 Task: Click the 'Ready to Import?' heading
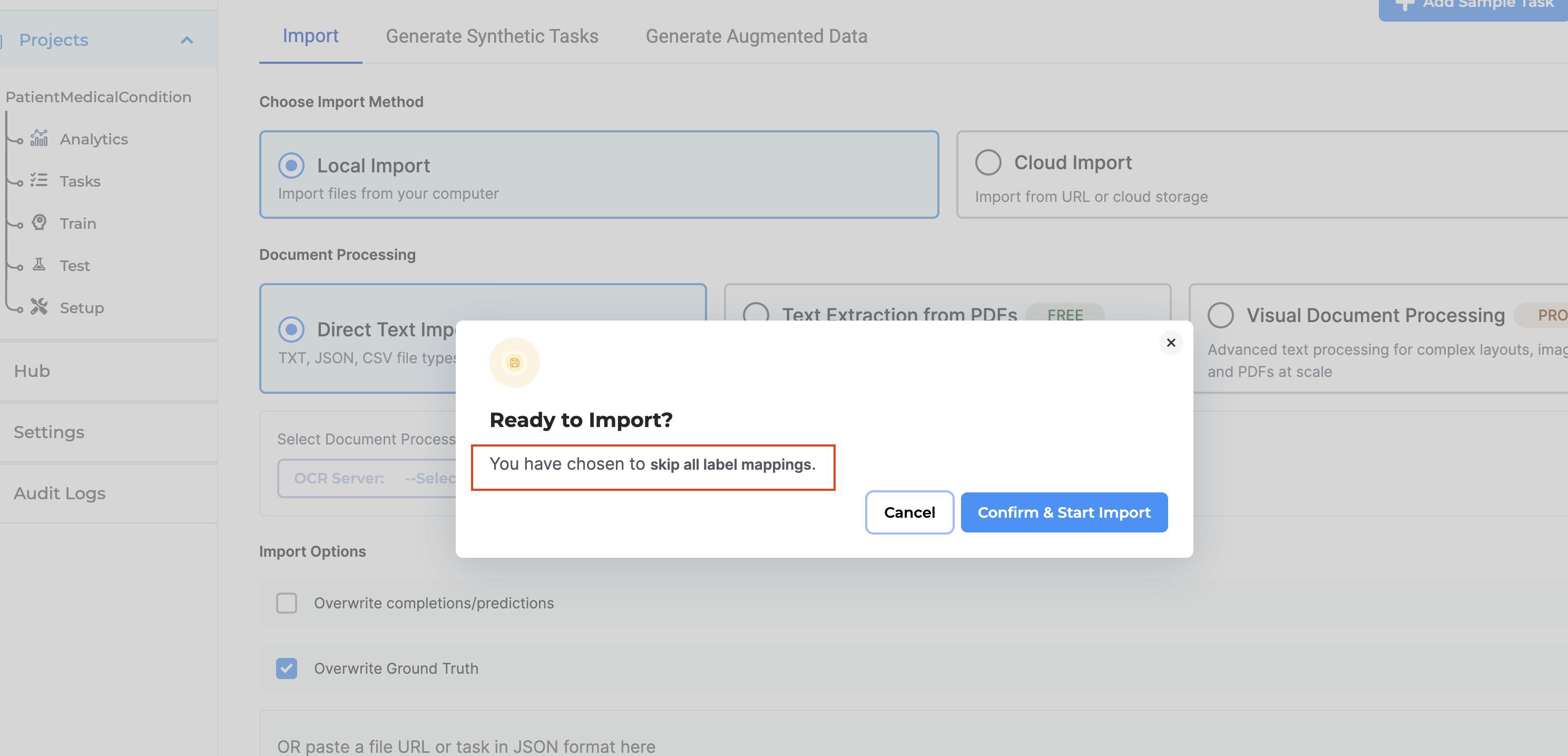(x=581, y=420)
